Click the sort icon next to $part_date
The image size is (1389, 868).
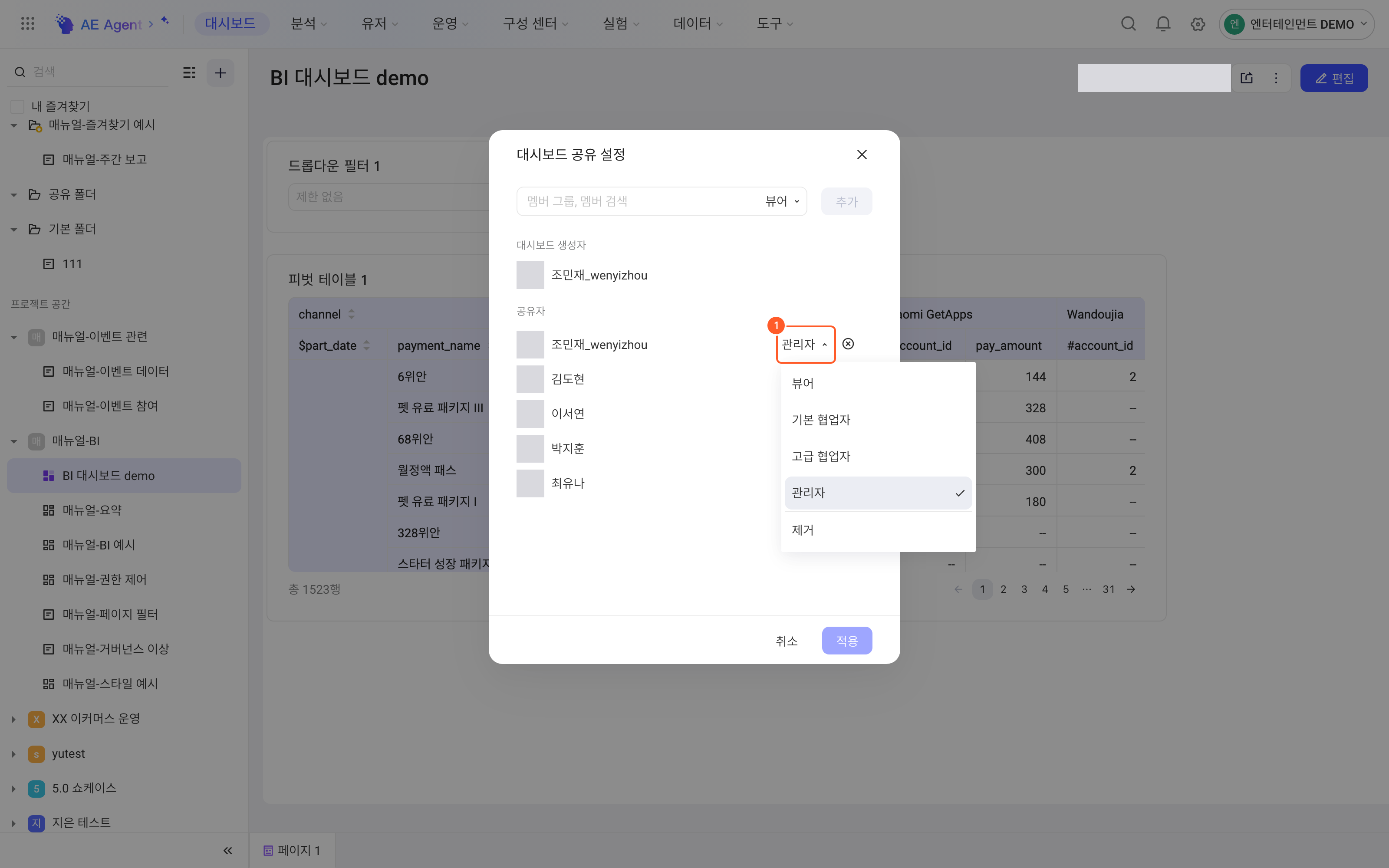pyautogui.click(x=366, y=345)
